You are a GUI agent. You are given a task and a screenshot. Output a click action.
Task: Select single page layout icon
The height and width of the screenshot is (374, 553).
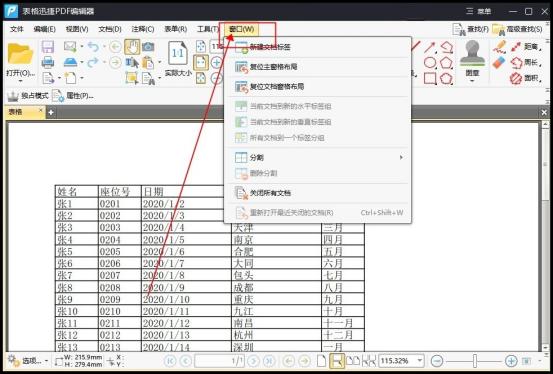[x=321, y=361]
